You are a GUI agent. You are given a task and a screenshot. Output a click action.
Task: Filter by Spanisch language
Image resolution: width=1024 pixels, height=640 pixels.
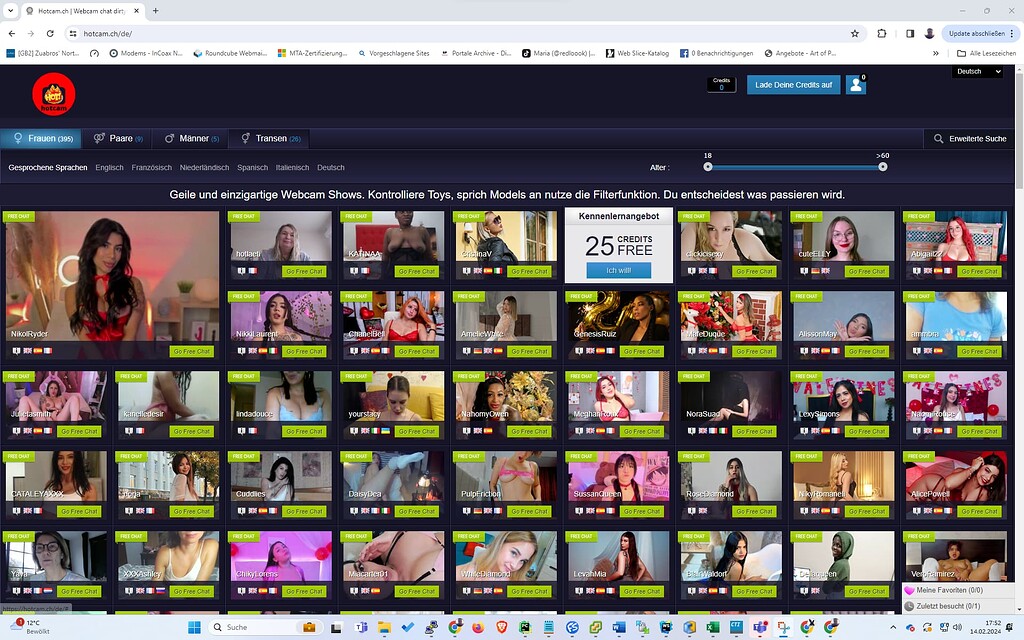point(253,167)
